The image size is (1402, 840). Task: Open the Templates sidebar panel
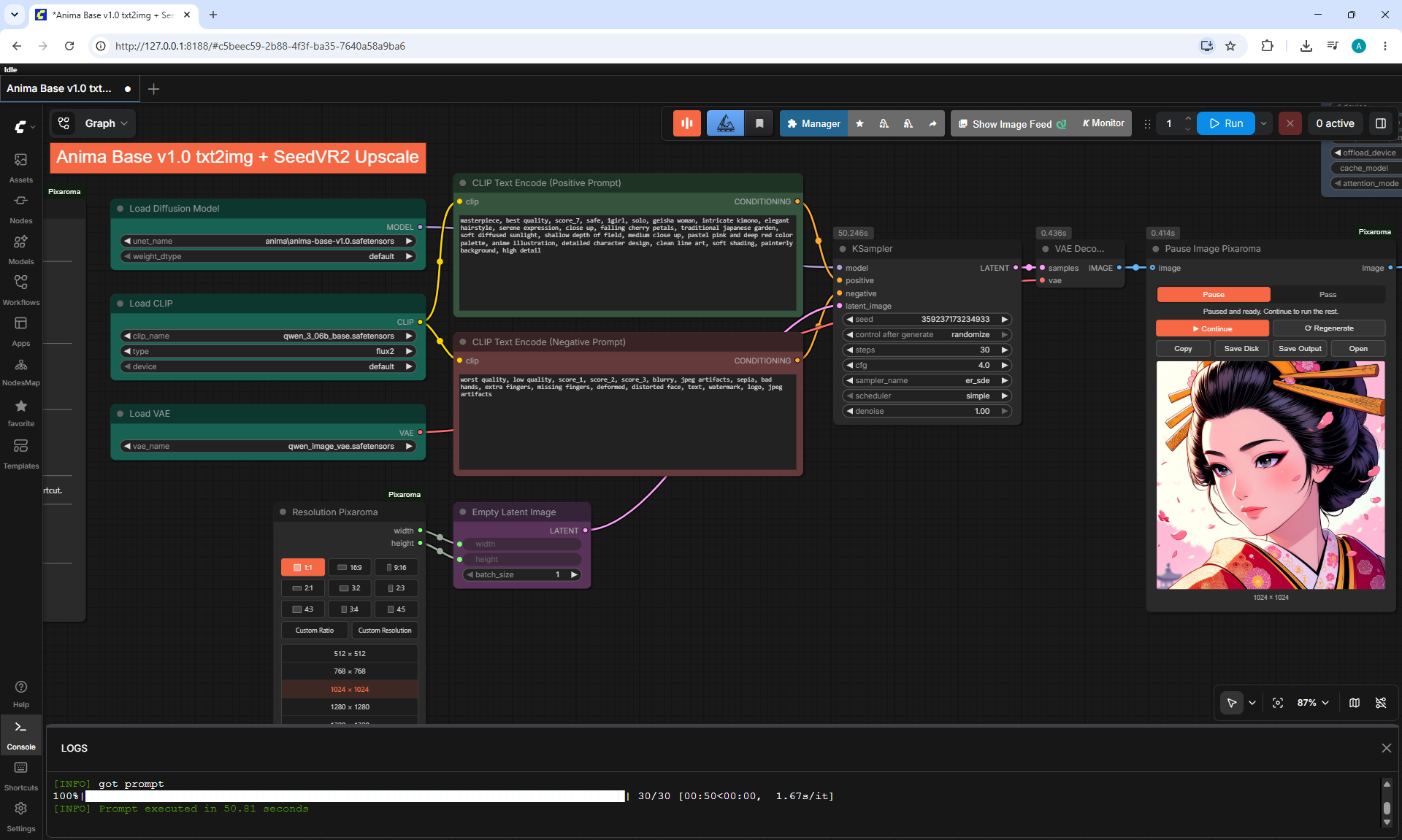click(x=20, y=453)
